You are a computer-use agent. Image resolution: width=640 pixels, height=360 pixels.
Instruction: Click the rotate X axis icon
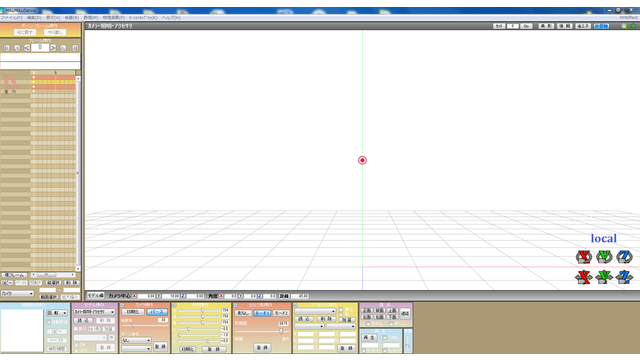(x=584, y=257)
